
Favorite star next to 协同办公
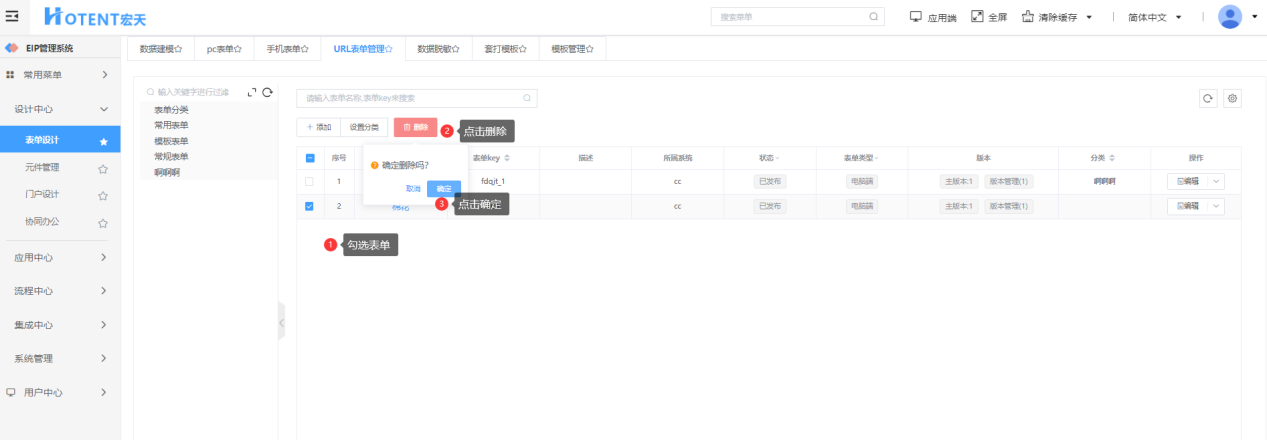pyautogui.click(x=103, y=222)
